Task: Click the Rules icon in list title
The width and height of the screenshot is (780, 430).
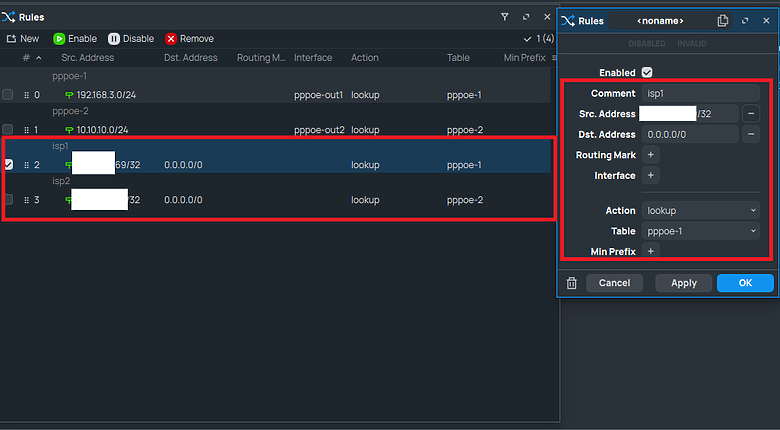Action: (x=8, y=17)
